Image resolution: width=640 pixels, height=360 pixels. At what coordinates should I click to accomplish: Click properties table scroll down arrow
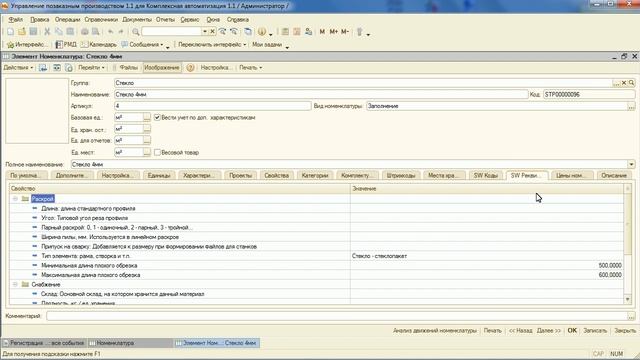pos(628,300)
